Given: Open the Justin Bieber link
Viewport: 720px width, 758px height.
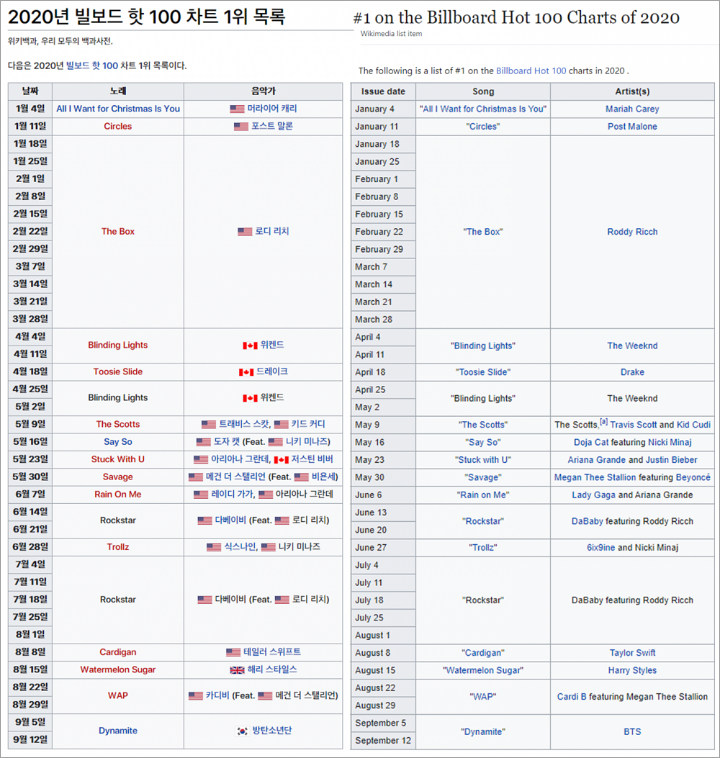Looking at the screenshot, I should pos(671,460).
